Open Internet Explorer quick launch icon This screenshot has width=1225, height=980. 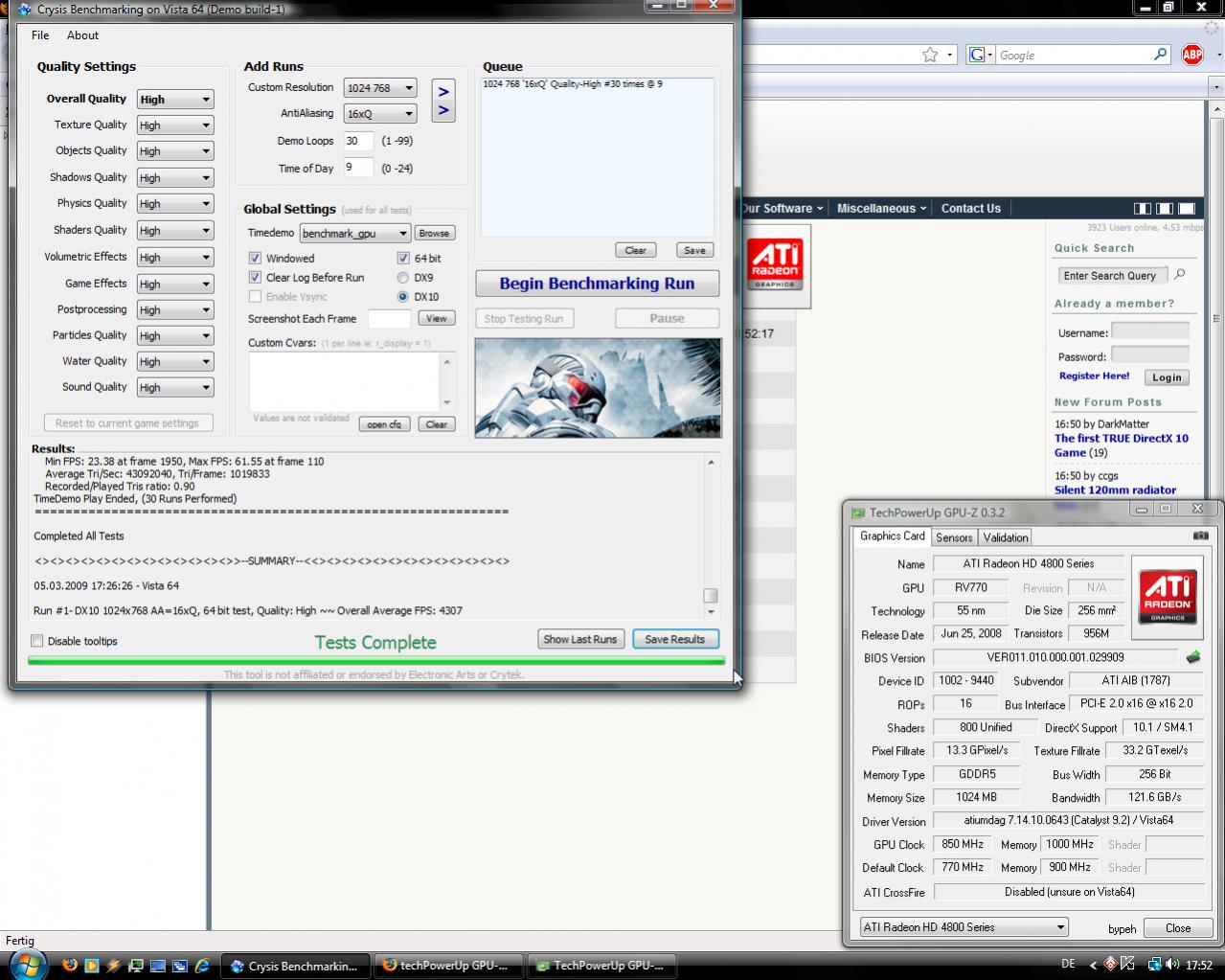(x=202, y=966)
